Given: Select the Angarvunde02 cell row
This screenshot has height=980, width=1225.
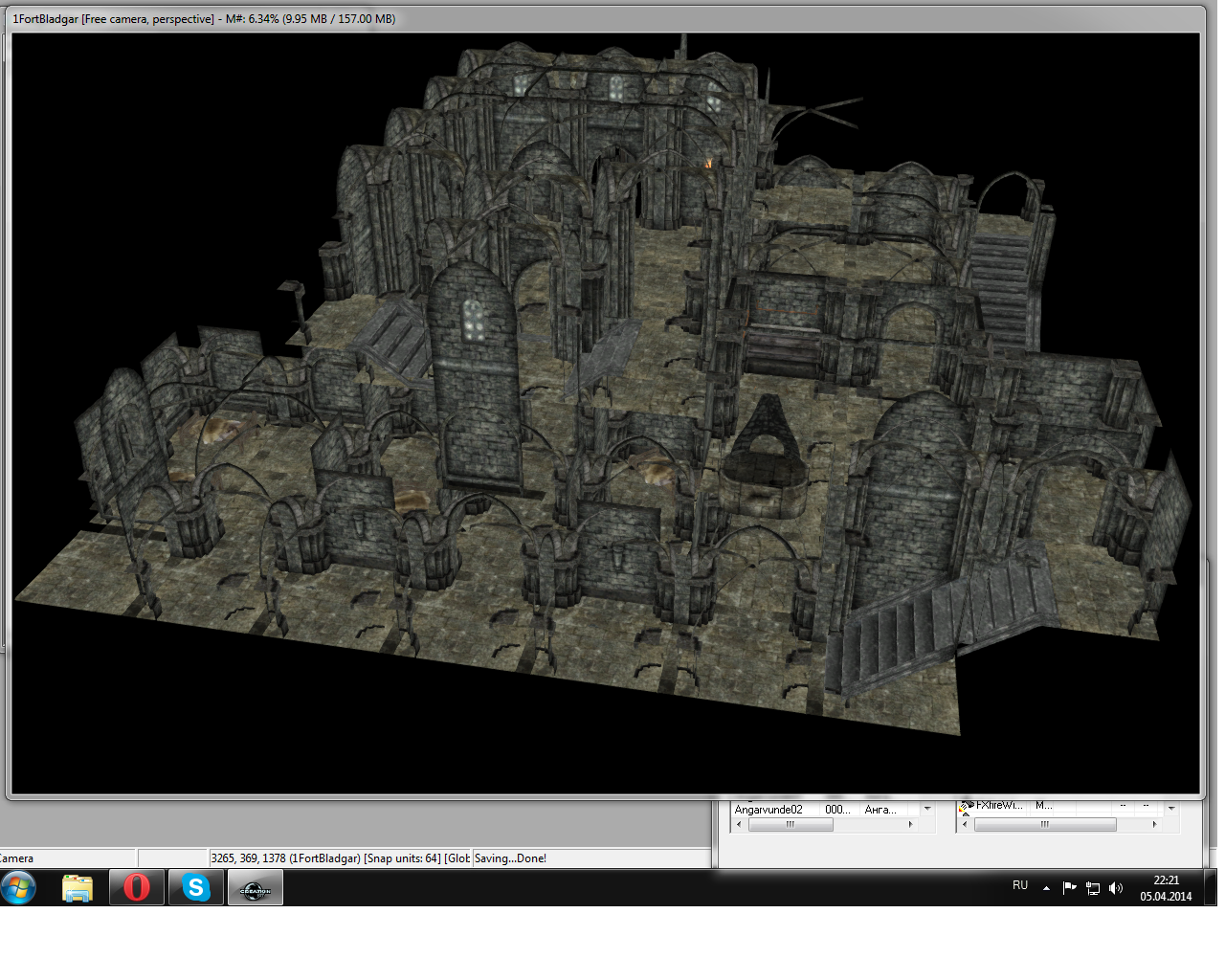Looking at the screenshot, I should pos(768,810).
